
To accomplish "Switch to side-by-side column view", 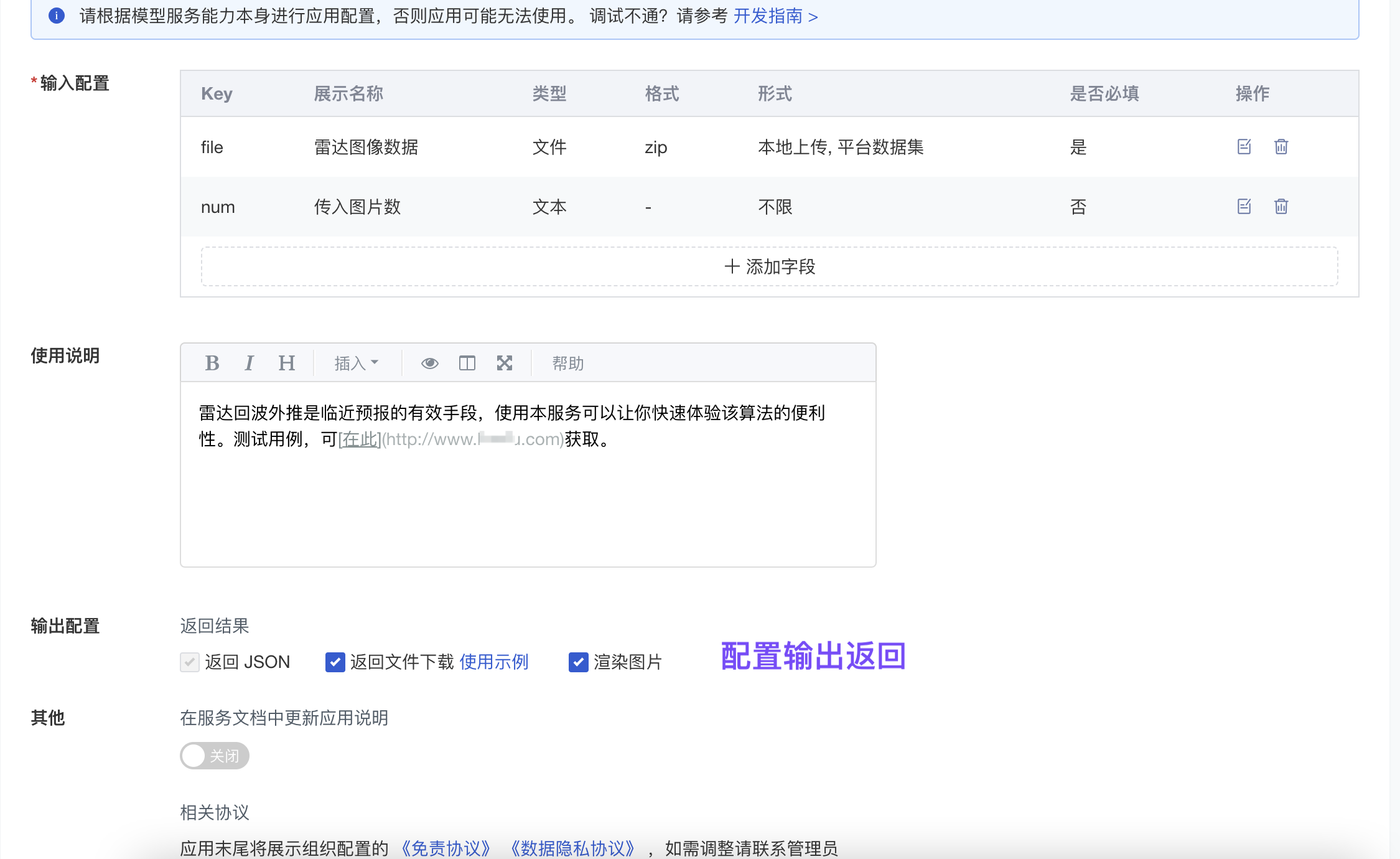I will pyautogui.click(x=467, y=363).
